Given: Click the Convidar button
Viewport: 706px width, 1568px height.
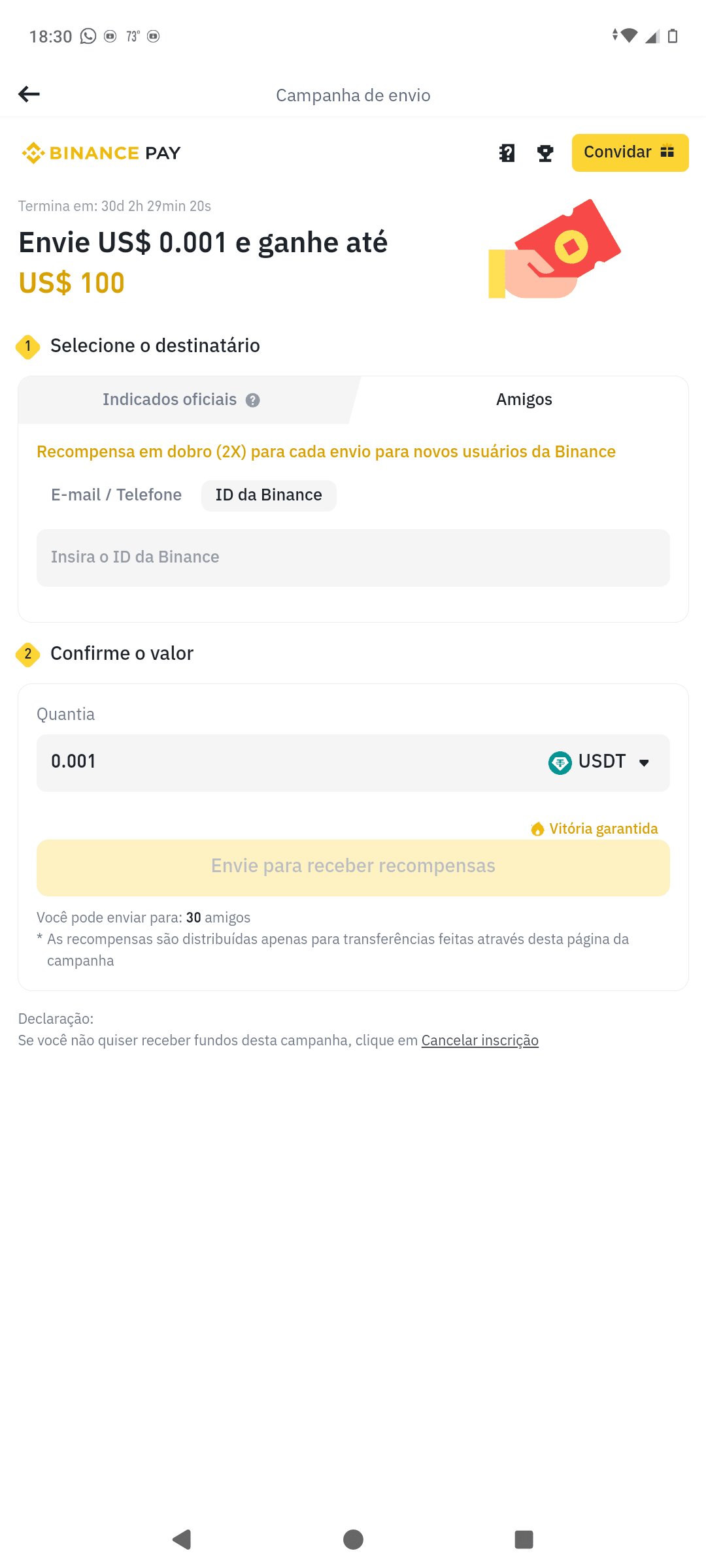Looking at the screenshot, I should [x=630, y=152].
